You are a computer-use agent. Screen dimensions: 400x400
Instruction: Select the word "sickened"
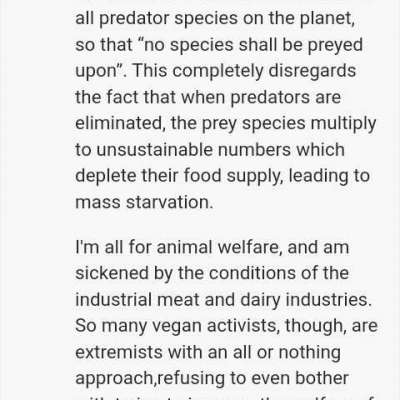112,273
